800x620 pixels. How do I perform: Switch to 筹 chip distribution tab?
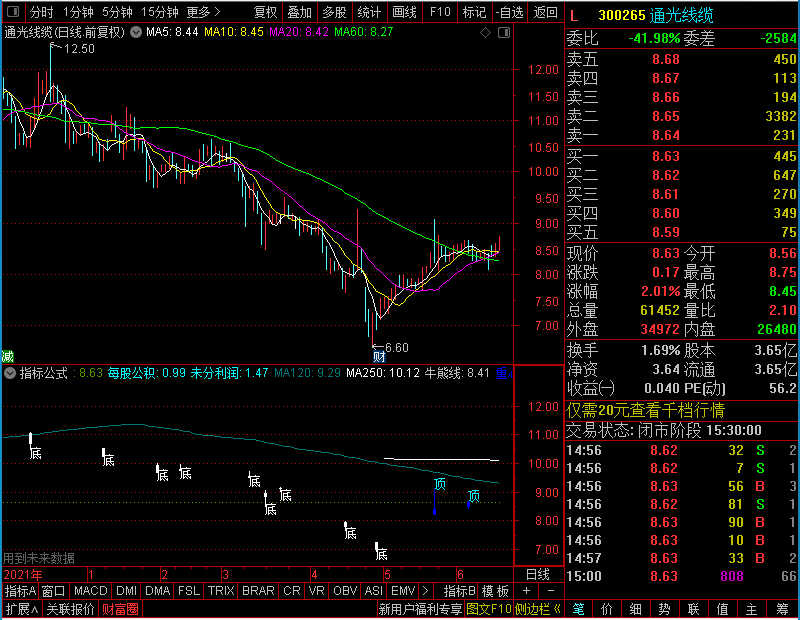coord(782,609)
